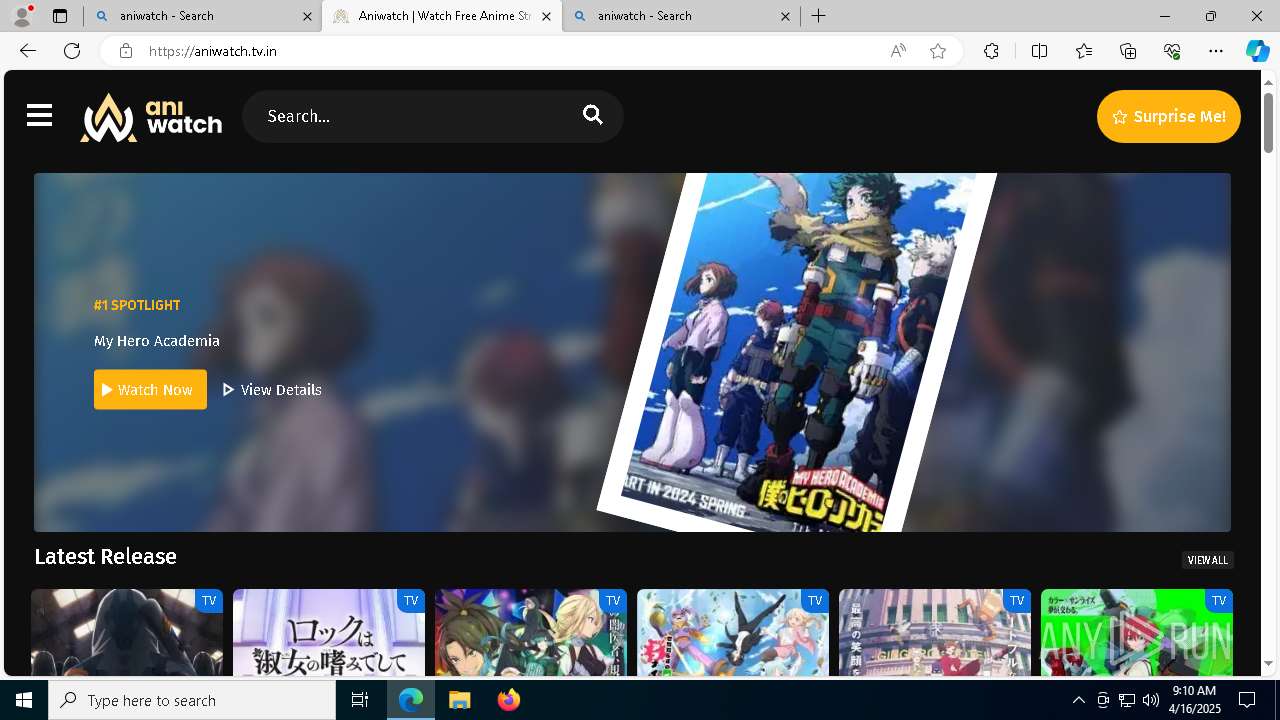Open Firefox from taskbar
Screen dimensions: 1280x720
click(509, 700)
